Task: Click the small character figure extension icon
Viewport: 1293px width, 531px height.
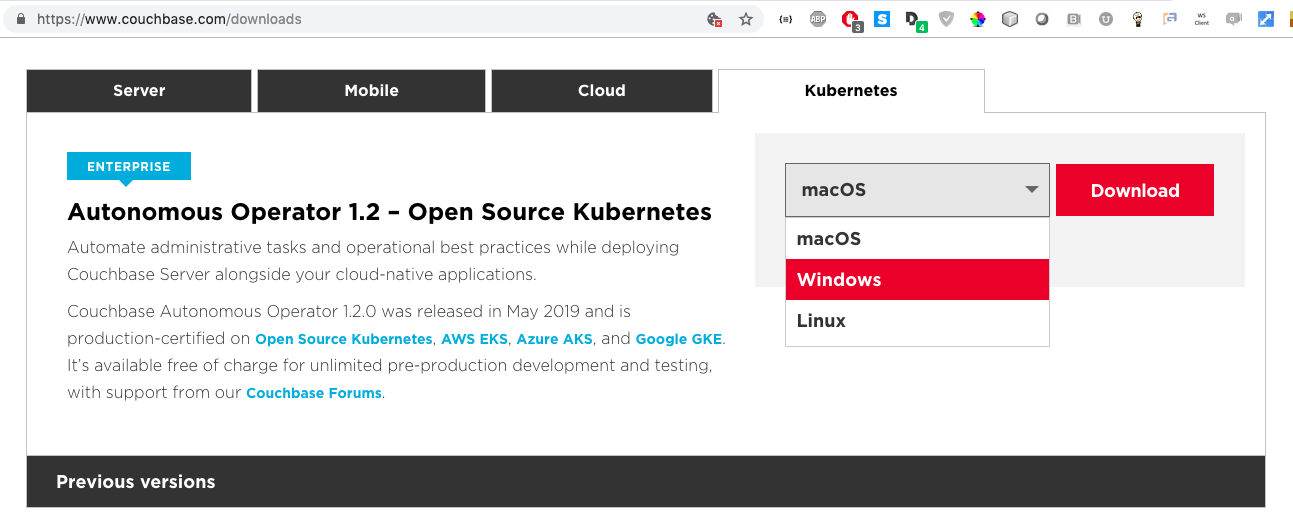Action: click(1138, 19)
